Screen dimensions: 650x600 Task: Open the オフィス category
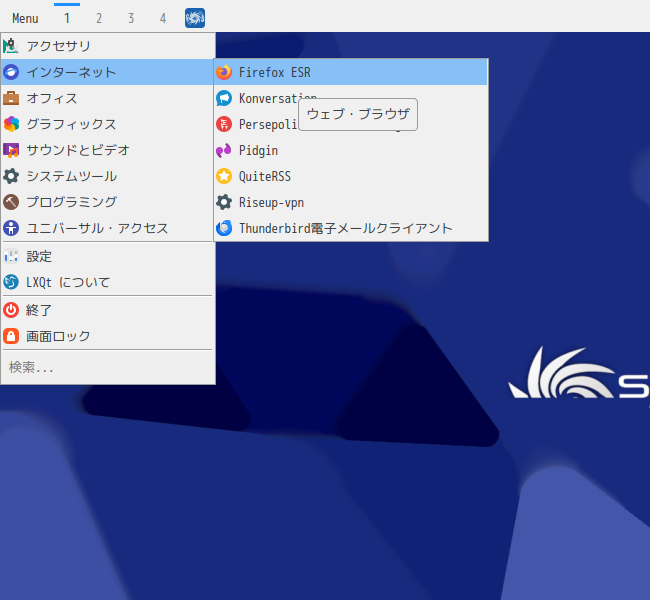(x=107, y=98)
